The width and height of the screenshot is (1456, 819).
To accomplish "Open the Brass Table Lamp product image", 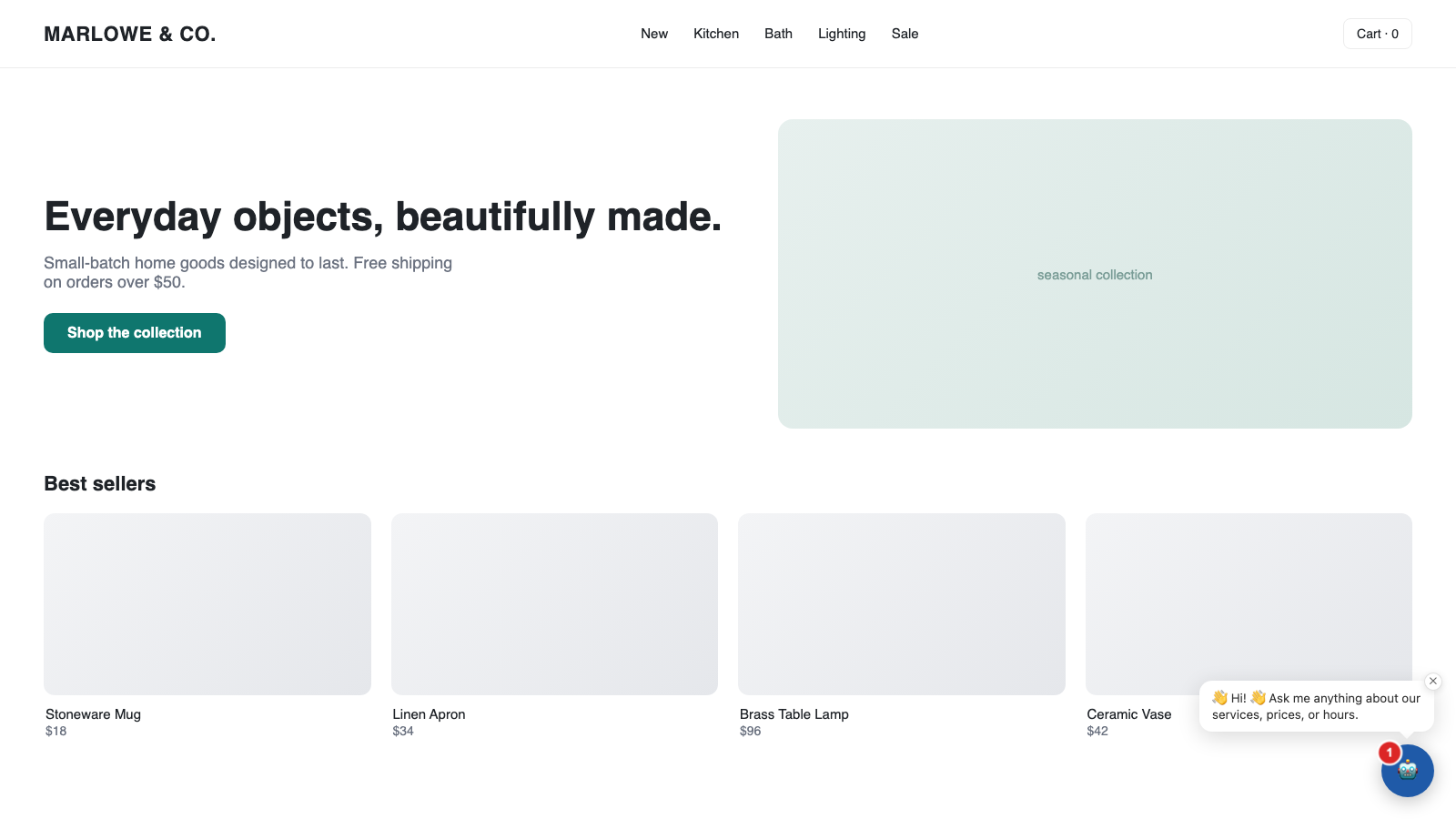I will pos(902,604).
